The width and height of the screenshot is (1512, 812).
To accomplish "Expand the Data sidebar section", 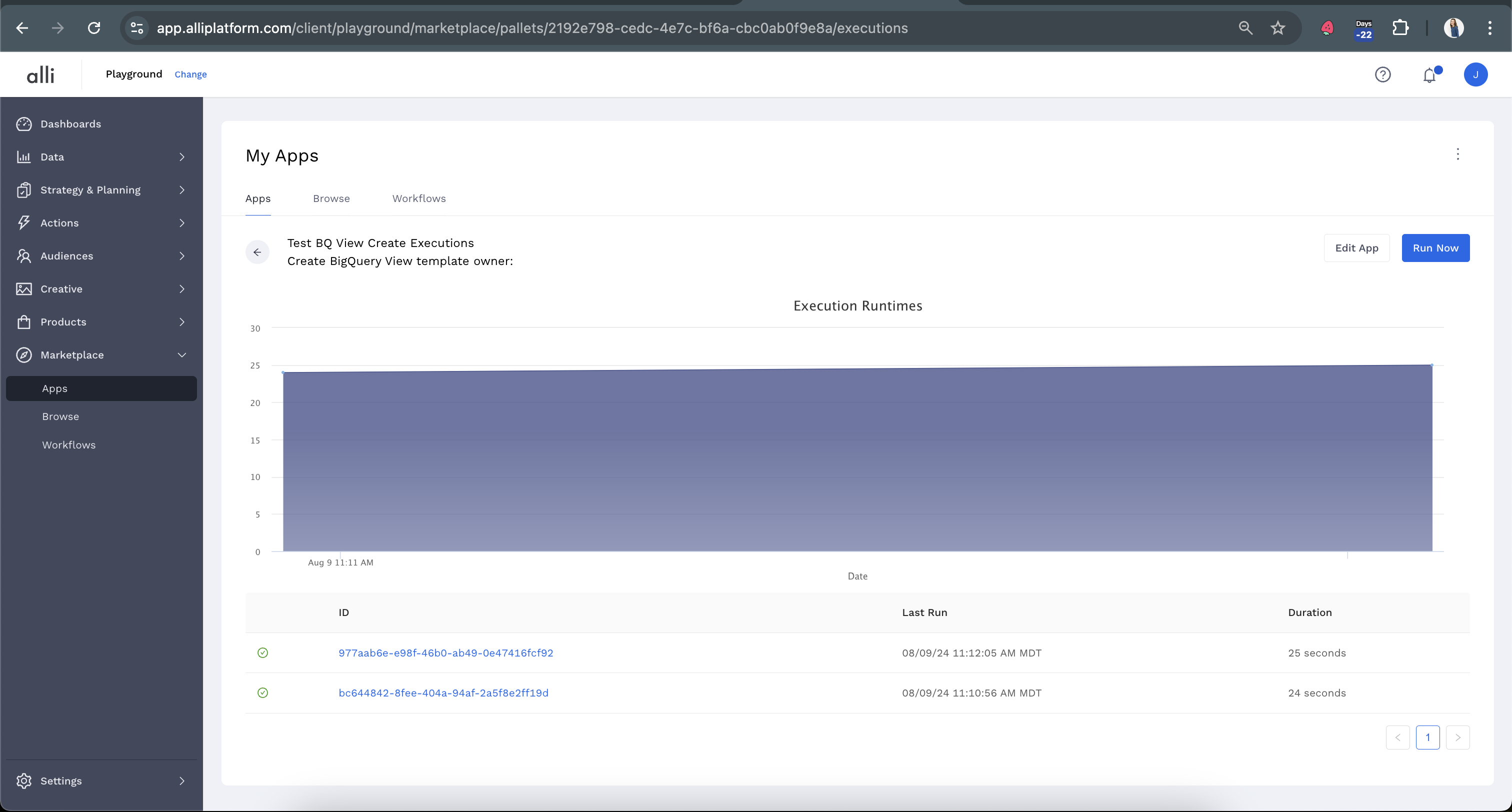I will click(181, 157).
